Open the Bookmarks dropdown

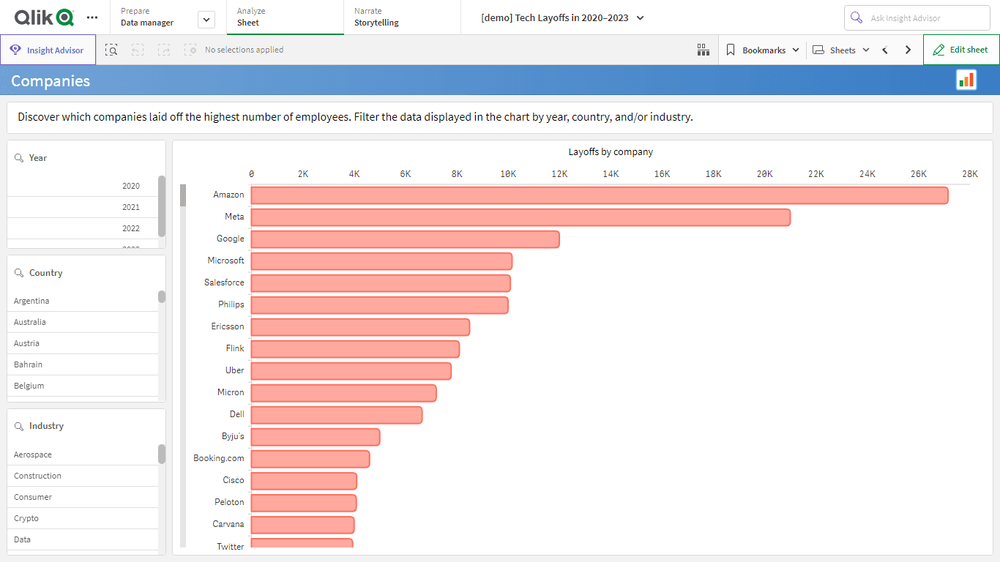763,50
